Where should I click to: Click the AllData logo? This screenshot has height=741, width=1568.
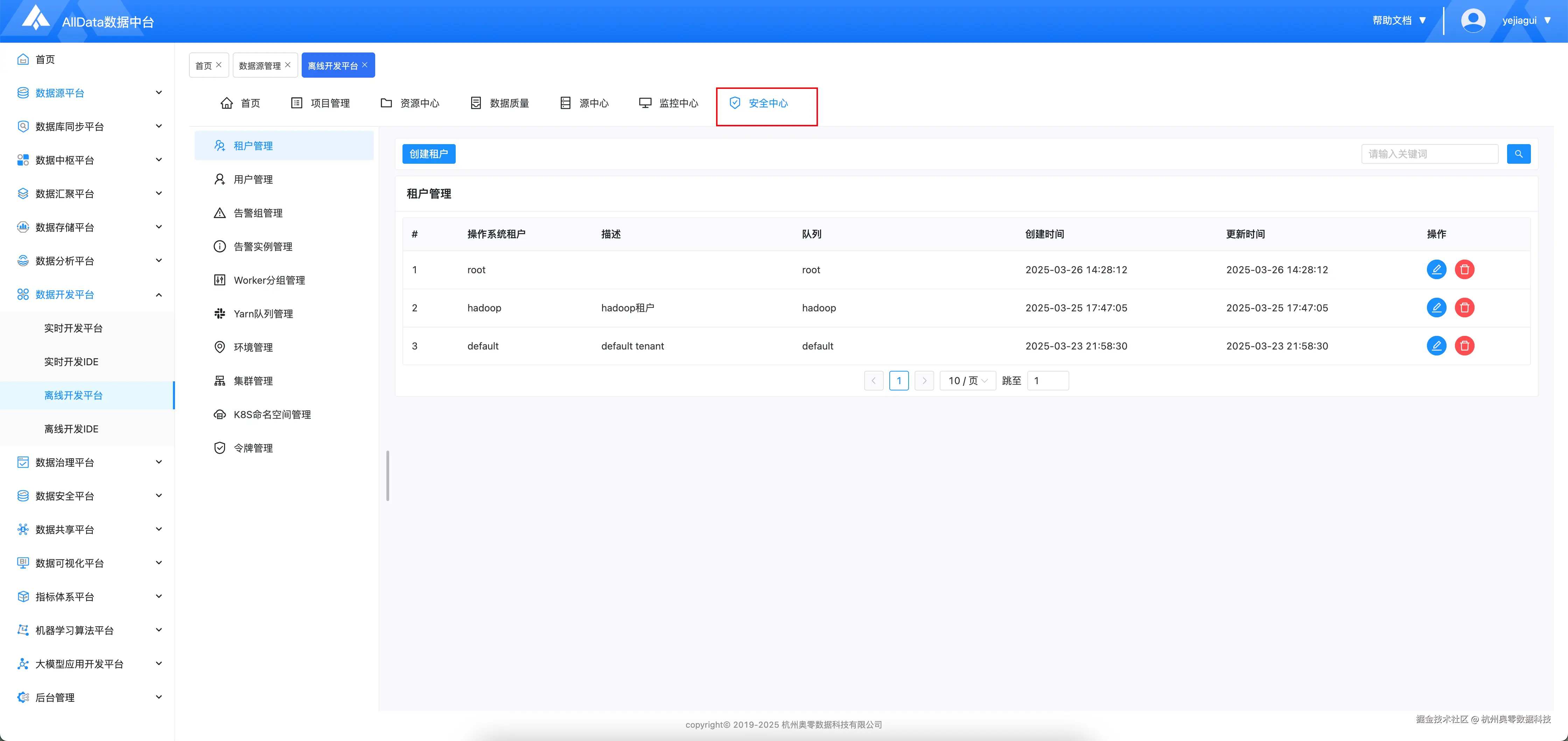pyautogui.click(x=35, y=18)
